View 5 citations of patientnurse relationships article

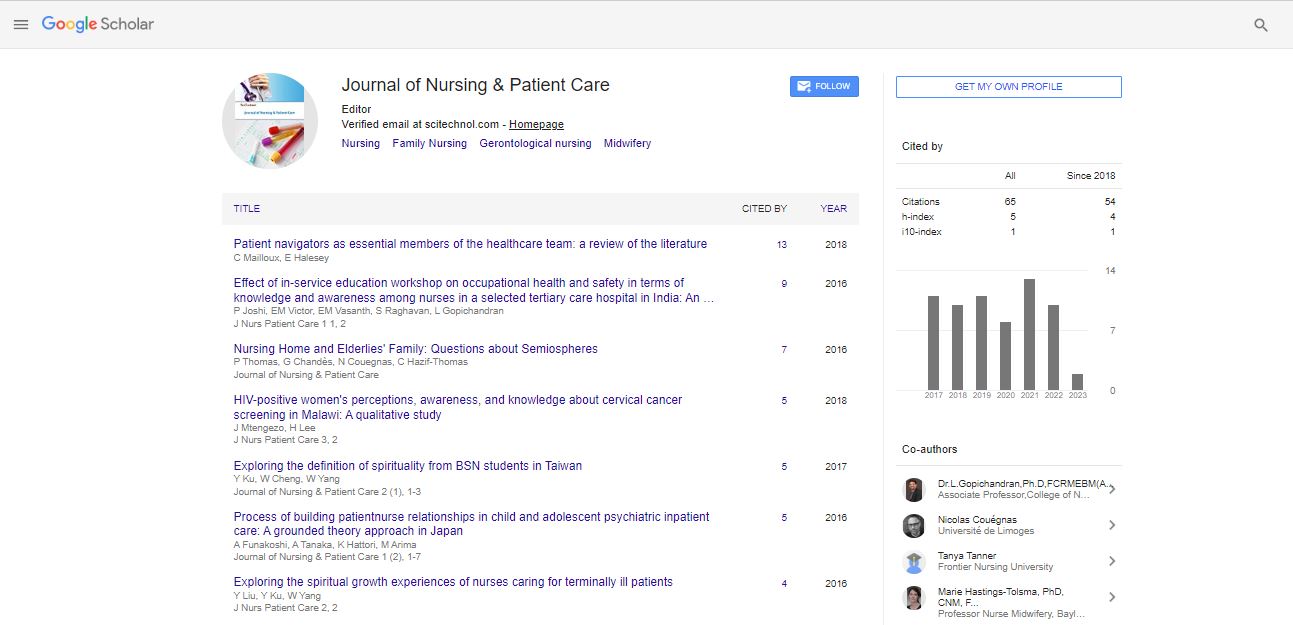click(784, 518)
